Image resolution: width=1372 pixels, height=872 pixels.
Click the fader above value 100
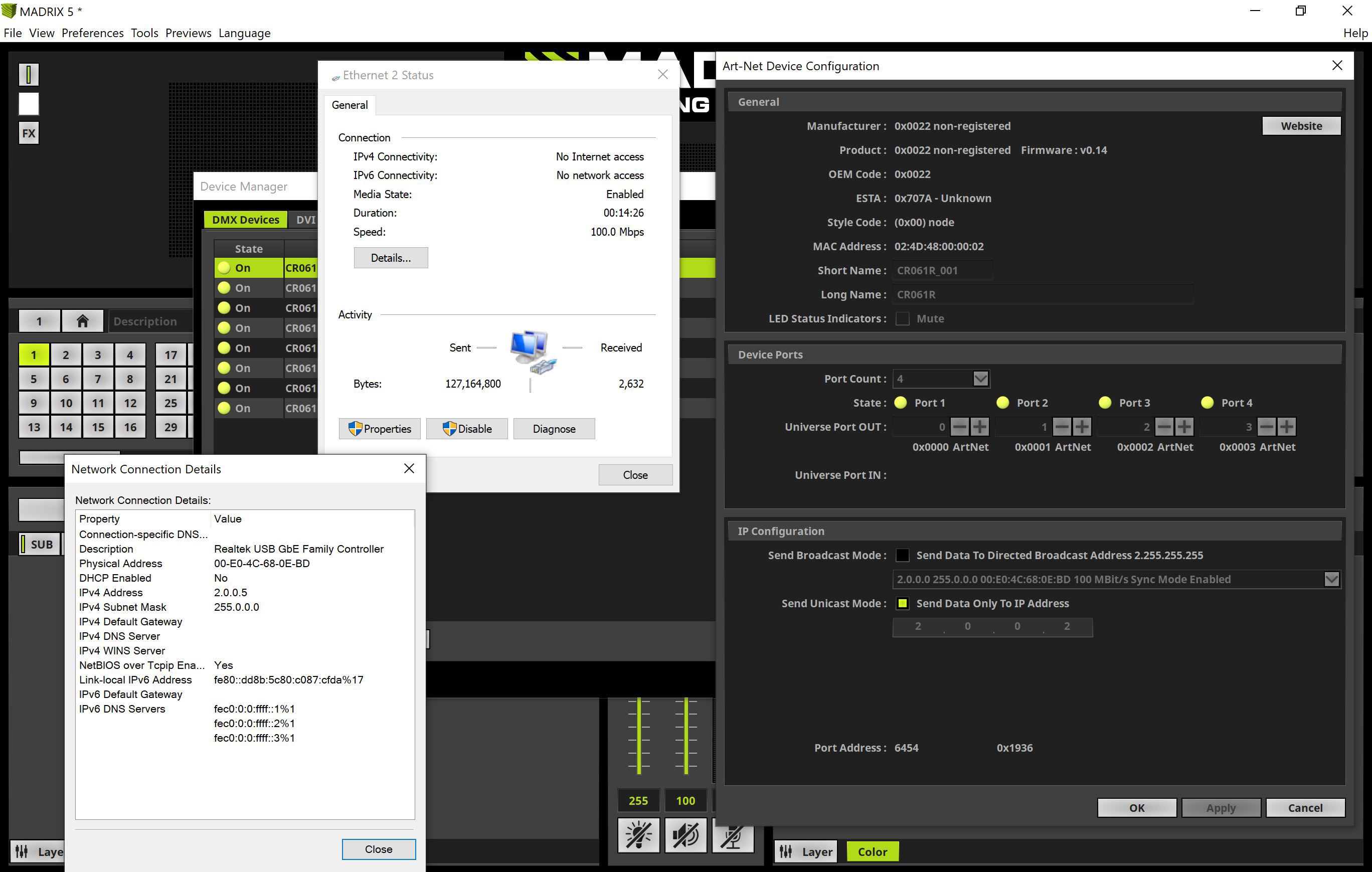(686, 736)
